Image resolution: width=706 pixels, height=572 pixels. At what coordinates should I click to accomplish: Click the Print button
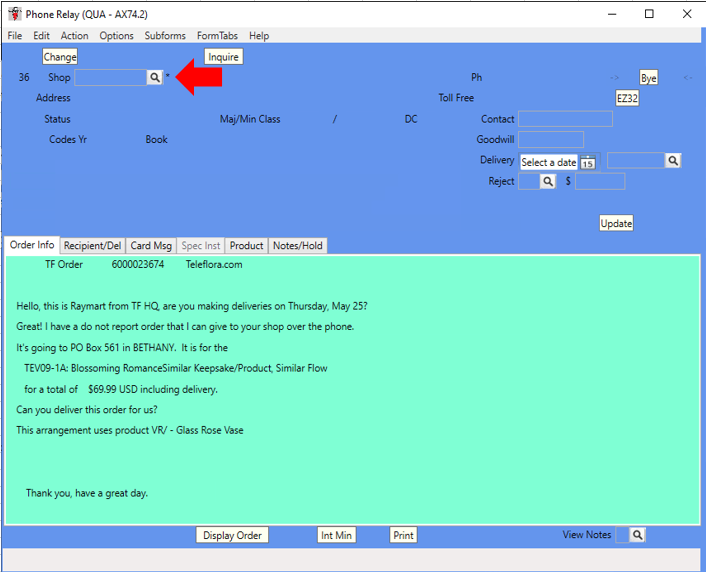click(403, 535)
